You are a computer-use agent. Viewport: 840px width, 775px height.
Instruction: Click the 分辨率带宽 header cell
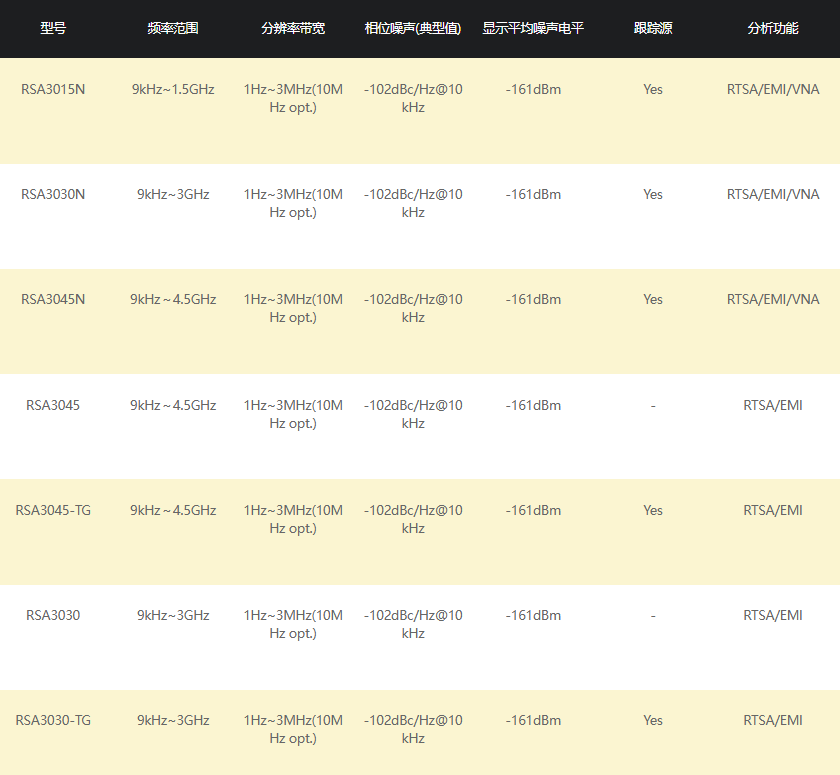tap(293, 28)
